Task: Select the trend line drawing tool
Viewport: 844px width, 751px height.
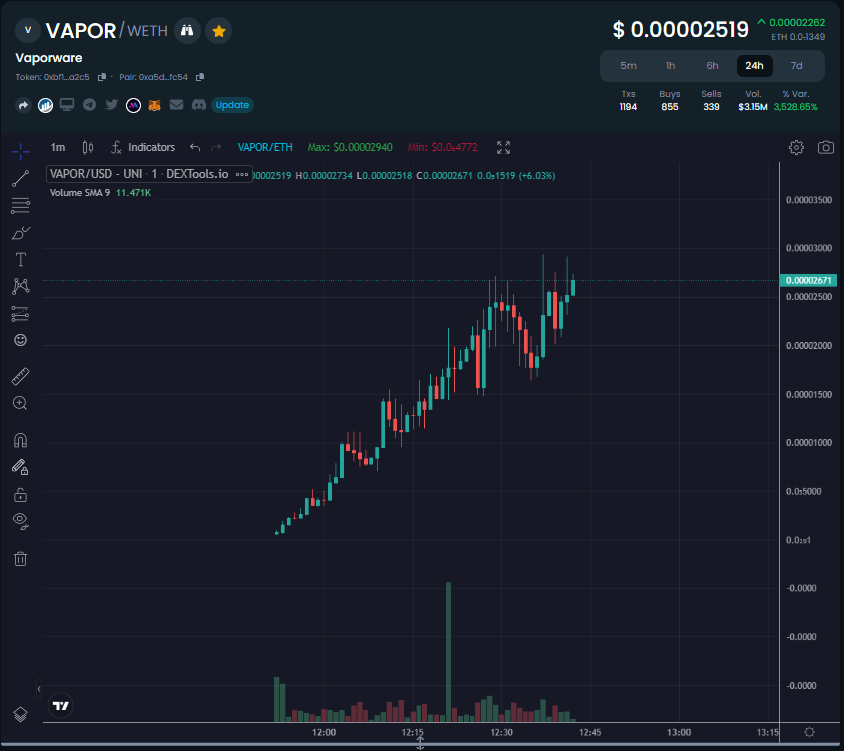Action: pos(20,179)
